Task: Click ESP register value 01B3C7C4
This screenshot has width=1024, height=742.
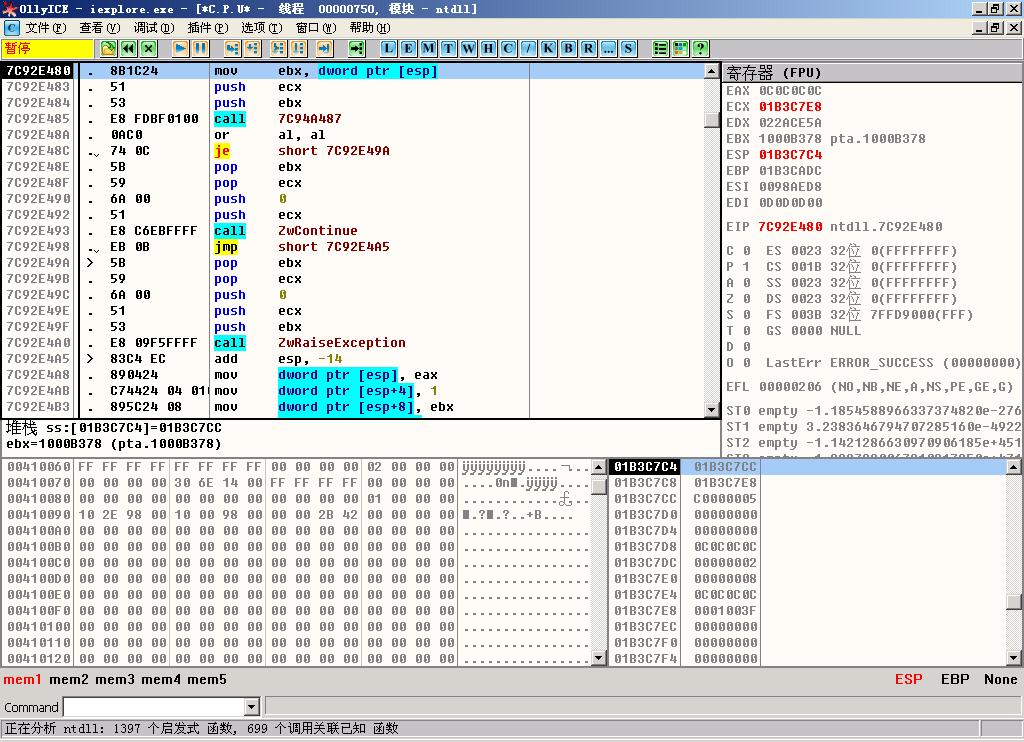Action: (790, 155)
